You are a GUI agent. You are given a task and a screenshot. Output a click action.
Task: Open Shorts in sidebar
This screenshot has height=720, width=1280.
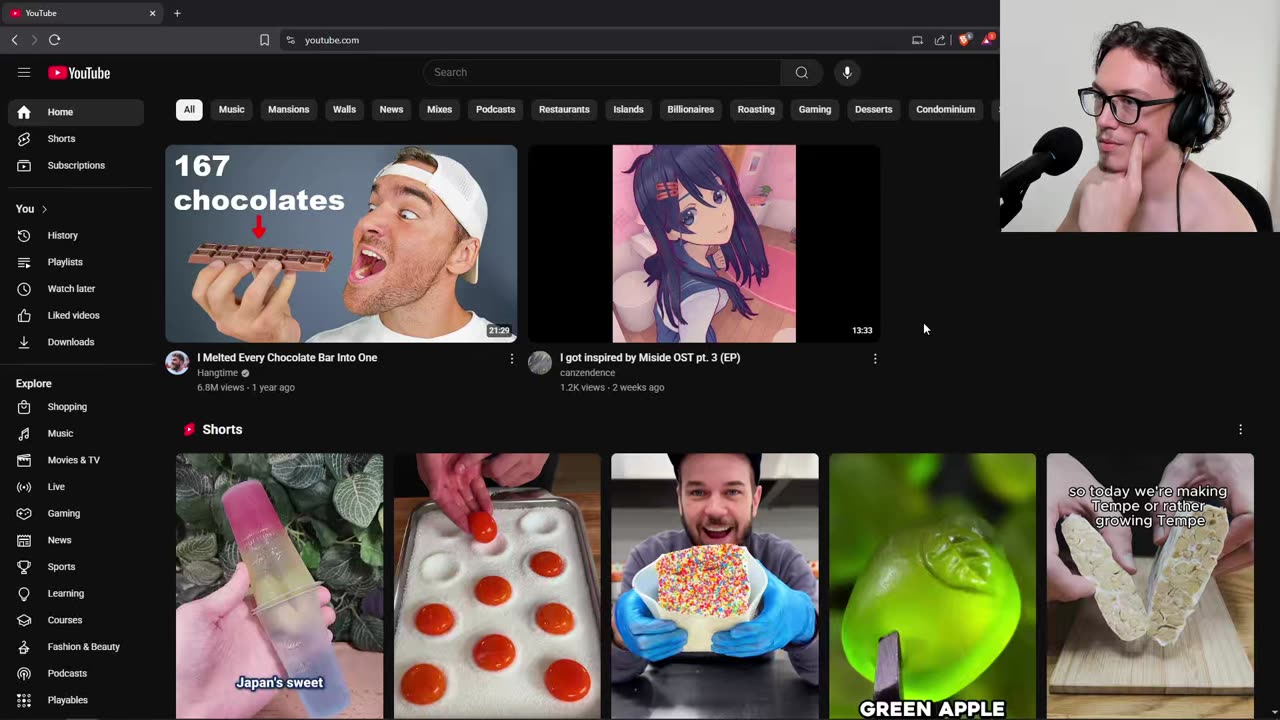tap(76, 139)
